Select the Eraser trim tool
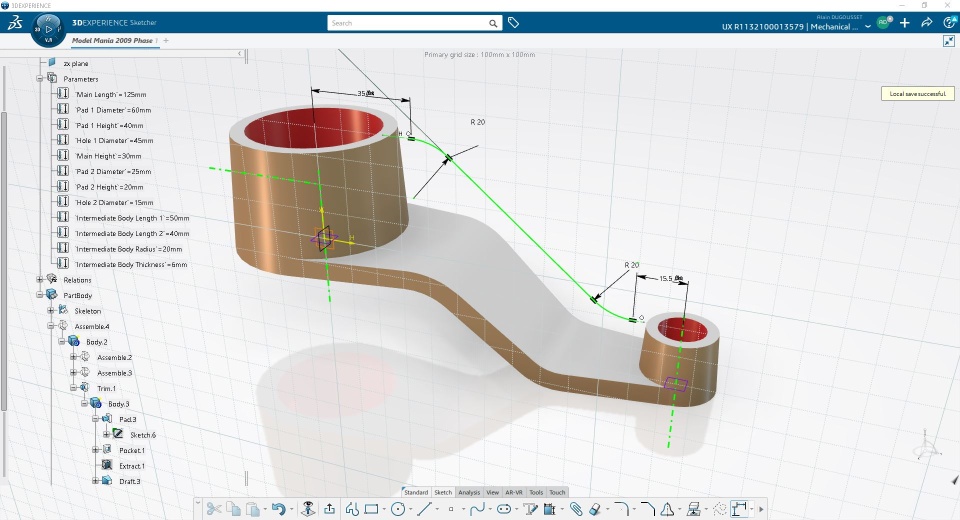Image resolution: width=960 pixels, height=520 pixels. coord(595,509)
